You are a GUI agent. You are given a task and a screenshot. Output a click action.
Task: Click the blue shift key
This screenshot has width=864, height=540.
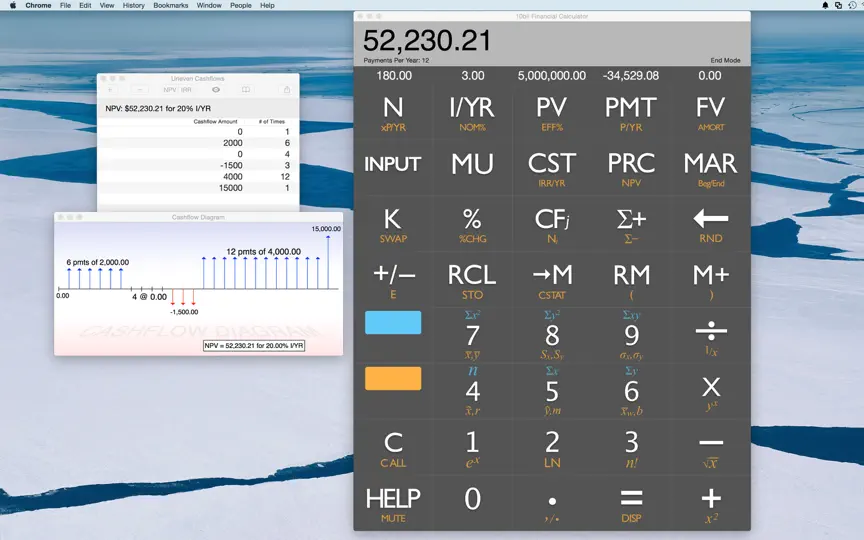coord(393,322)
